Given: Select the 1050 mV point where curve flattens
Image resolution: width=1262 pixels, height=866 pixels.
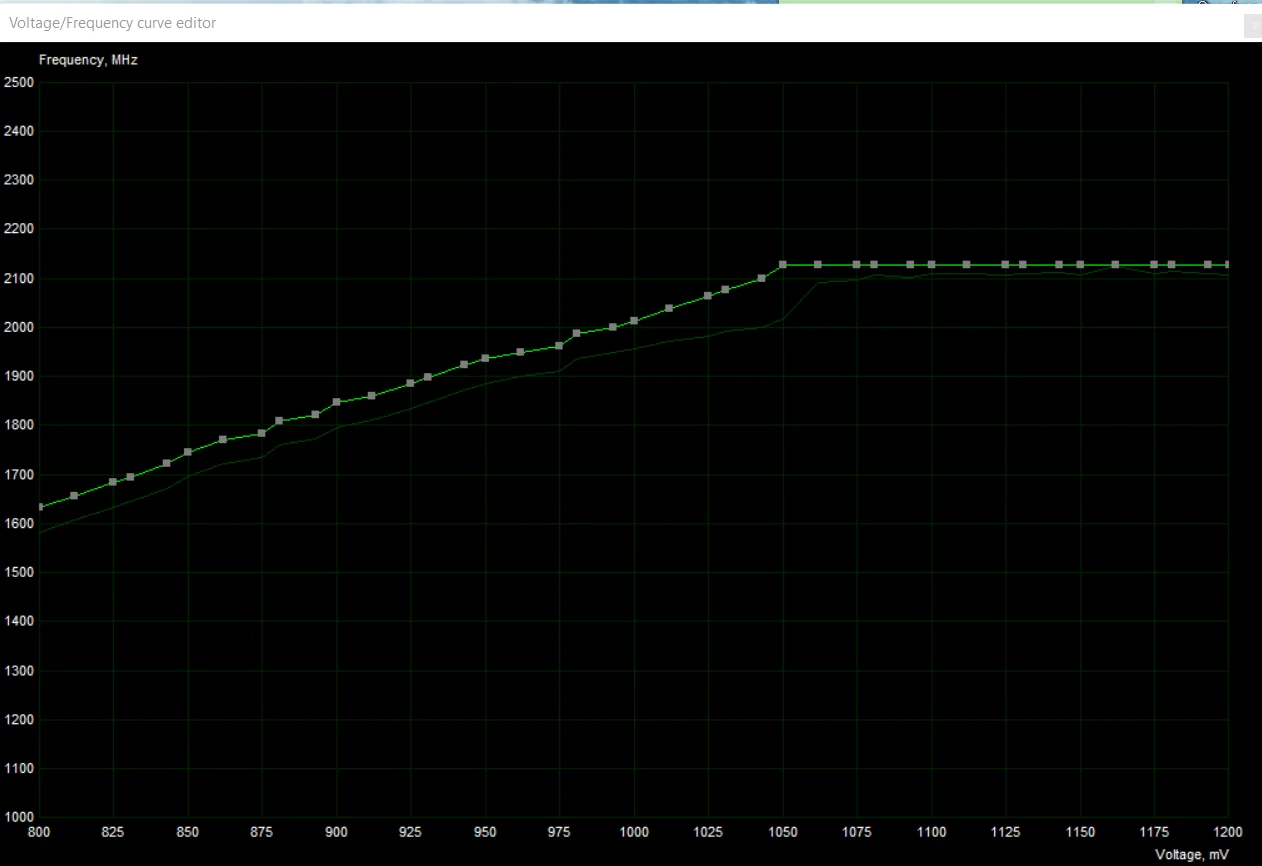Looking at the screenshot, I should tap(783, 265).
